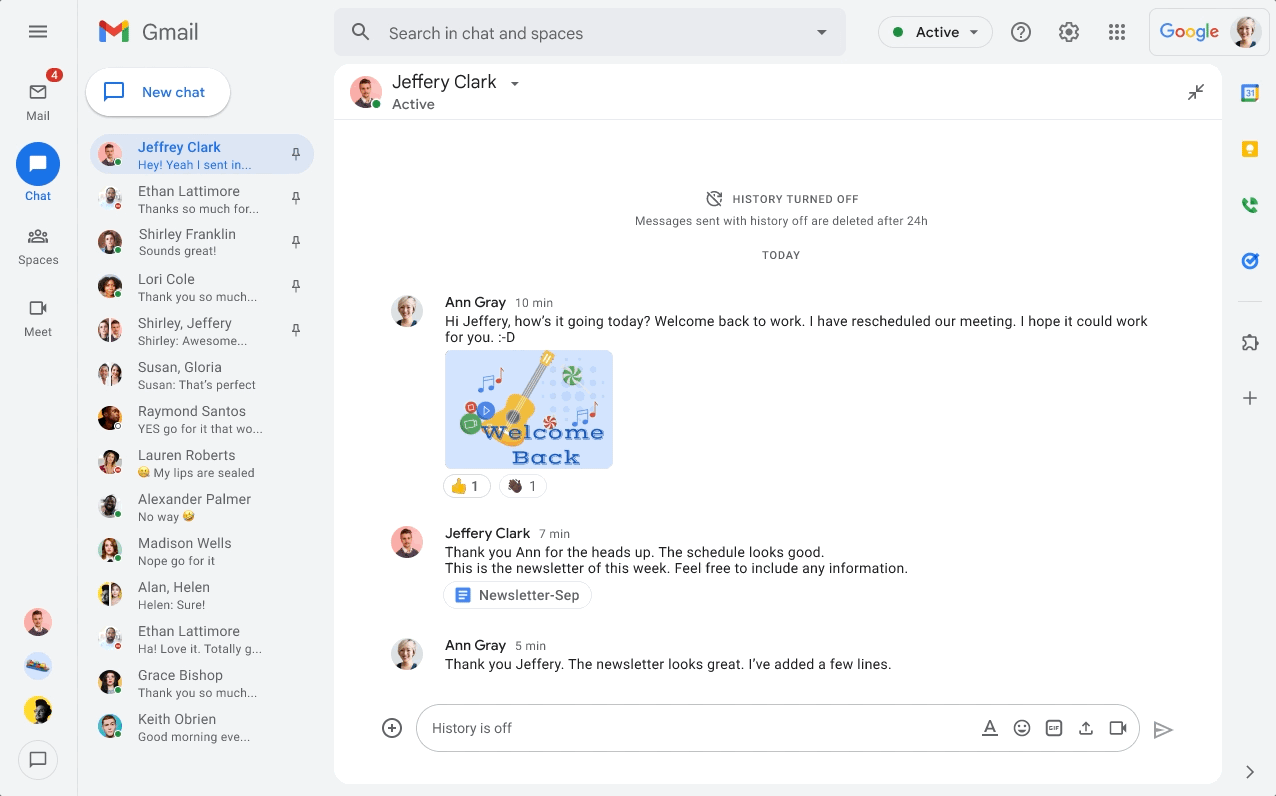Screen dimensions: 1276x796
Task: Expand the collapsed right side panel
Action: click(1248, 772)
